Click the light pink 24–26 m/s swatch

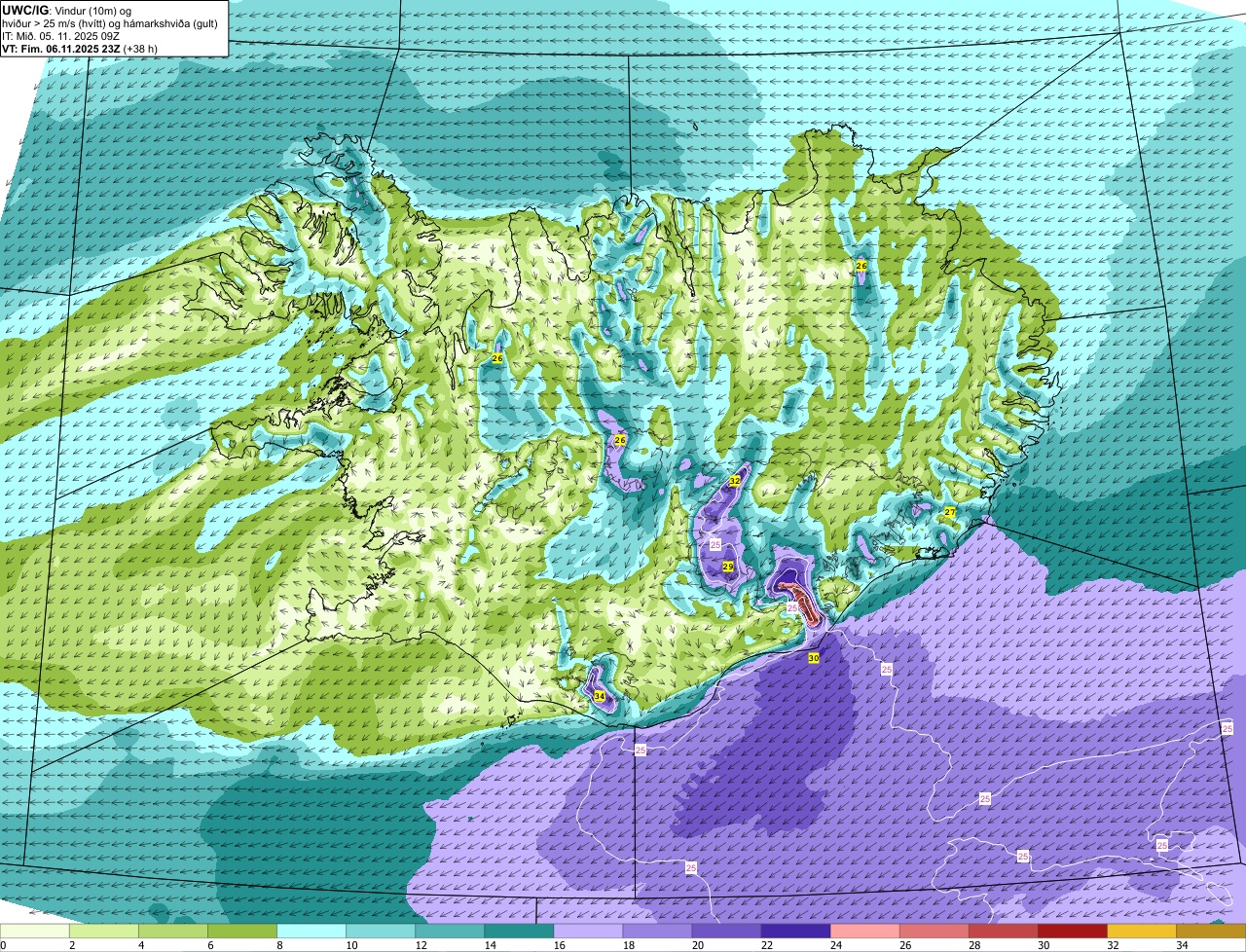click(864, 932)
